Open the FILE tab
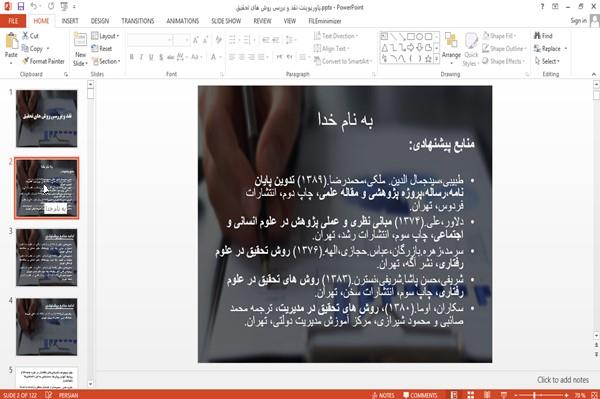Image resolution: width=600 pixels, height=399 pixels. coord(13,21)
